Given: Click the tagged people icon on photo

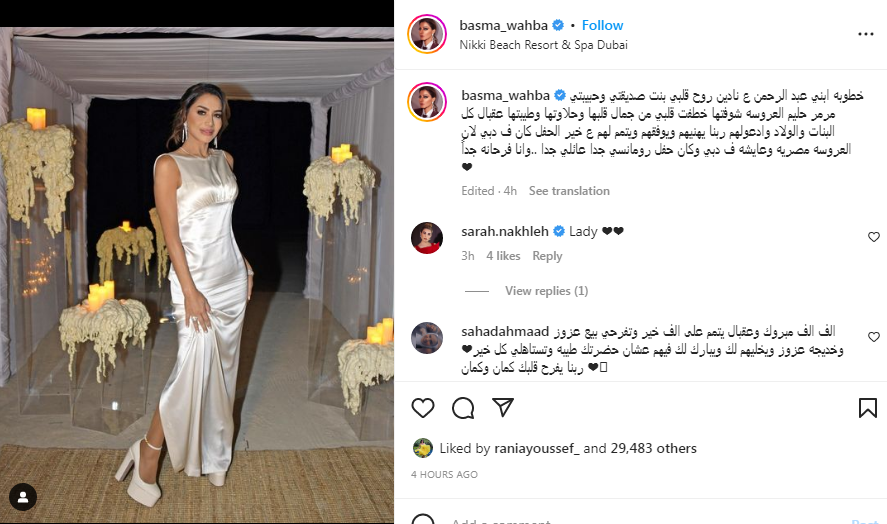Looking at the screenshot, I should (23, 497).
